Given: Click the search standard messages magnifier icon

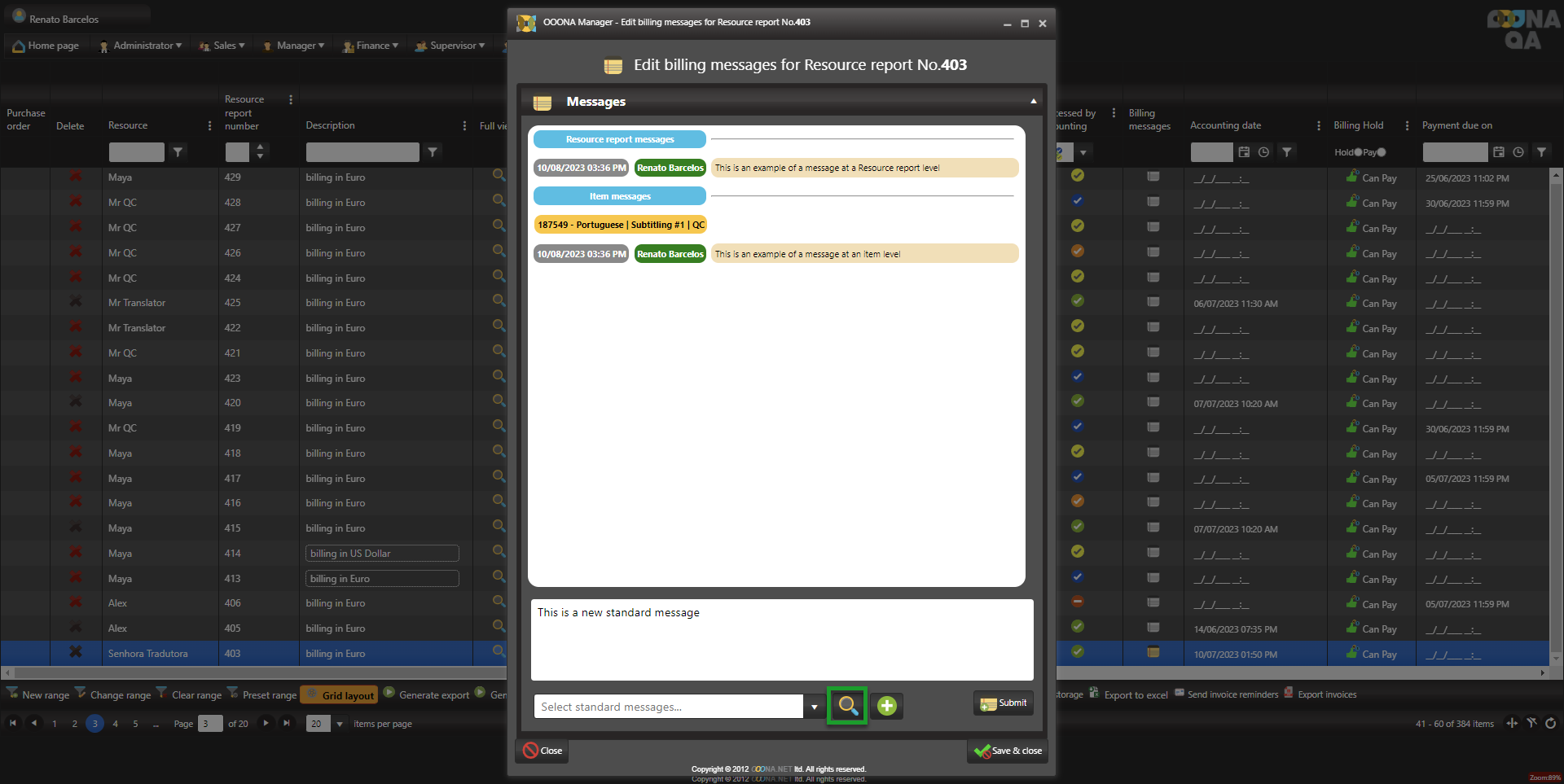Looking at the screenshot, I should pos(847,706).
